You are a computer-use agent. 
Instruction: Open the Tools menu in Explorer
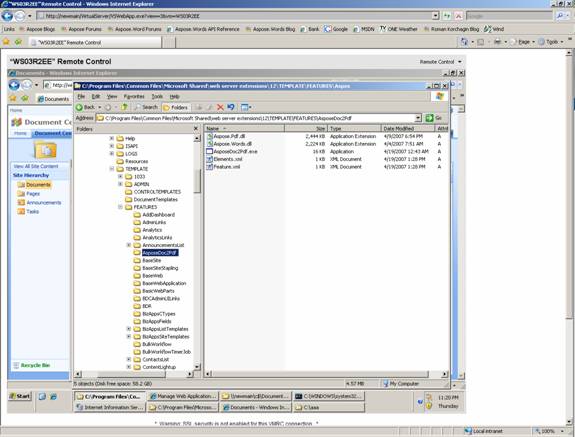157,96
